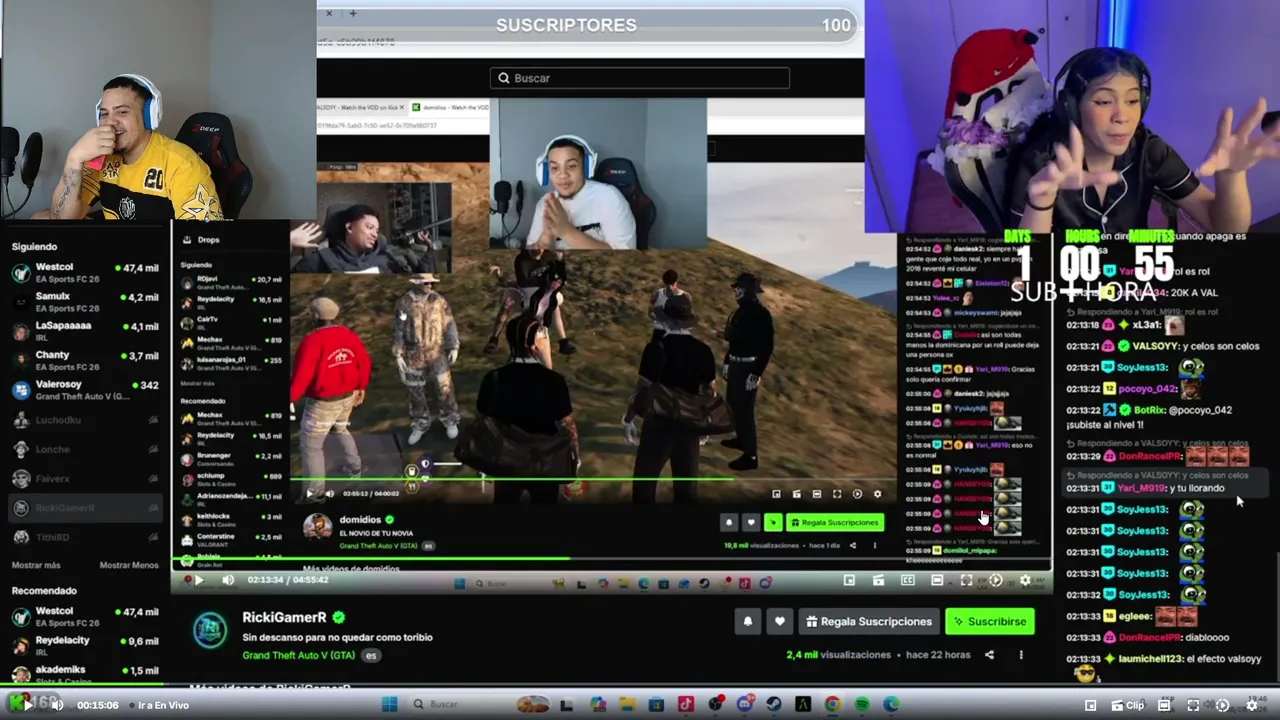The width and height of the screenshot is (1280, 720).
Task: Open TikTok from the Windows taskbar
Action: (686, 705)
